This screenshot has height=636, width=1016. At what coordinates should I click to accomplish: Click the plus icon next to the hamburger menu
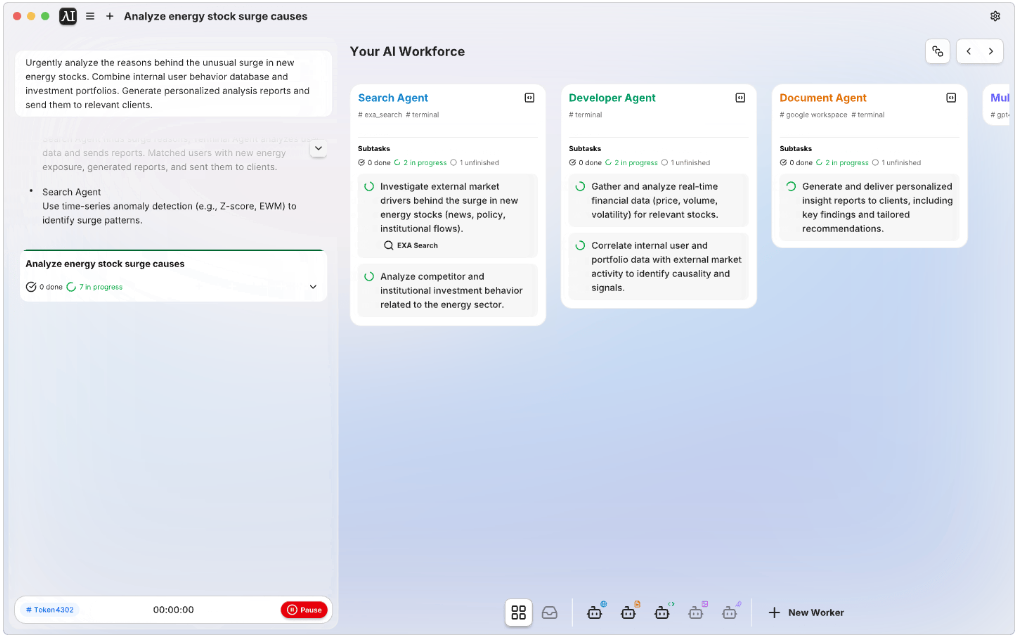[110, 16]
